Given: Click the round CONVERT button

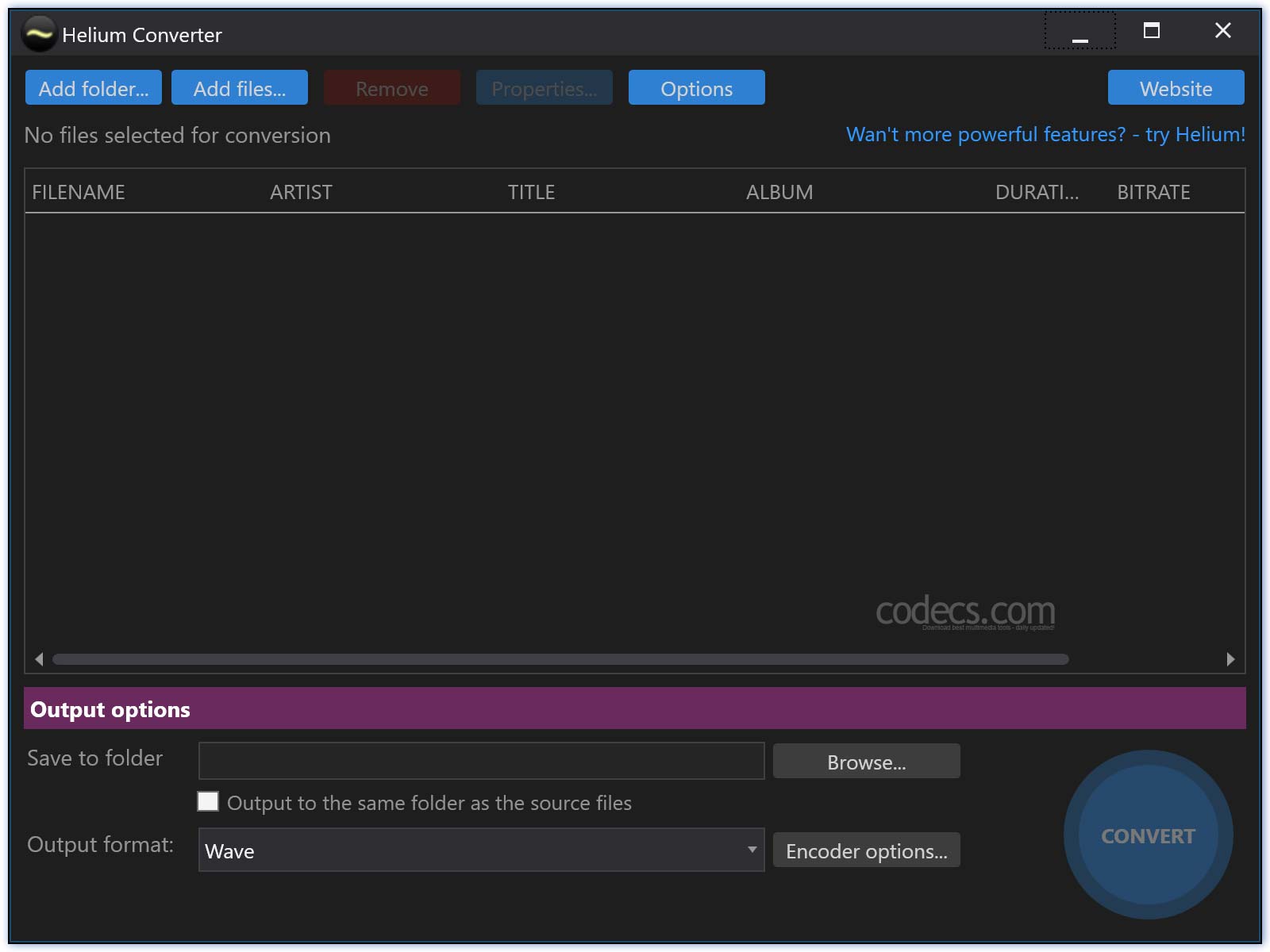Looking at the screenshot, I should tap(1148, 835).
